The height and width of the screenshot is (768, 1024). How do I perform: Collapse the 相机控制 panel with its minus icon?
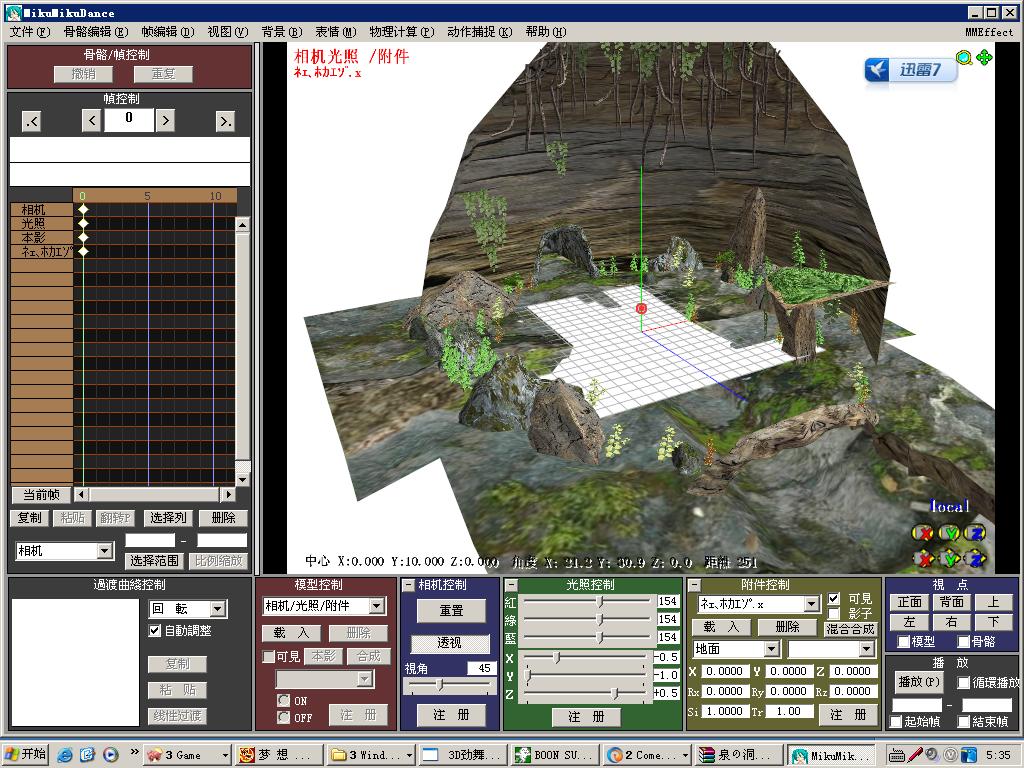[408, 585]
